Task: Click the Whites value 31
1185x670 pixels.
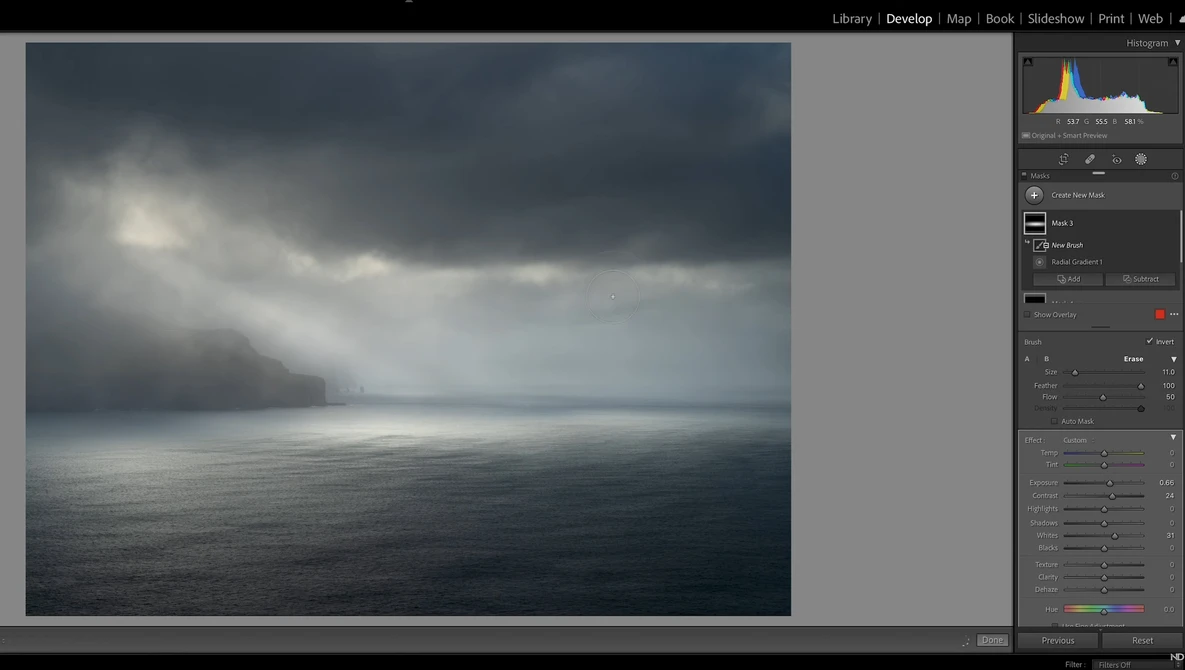Action: (x=1170, y=536)
